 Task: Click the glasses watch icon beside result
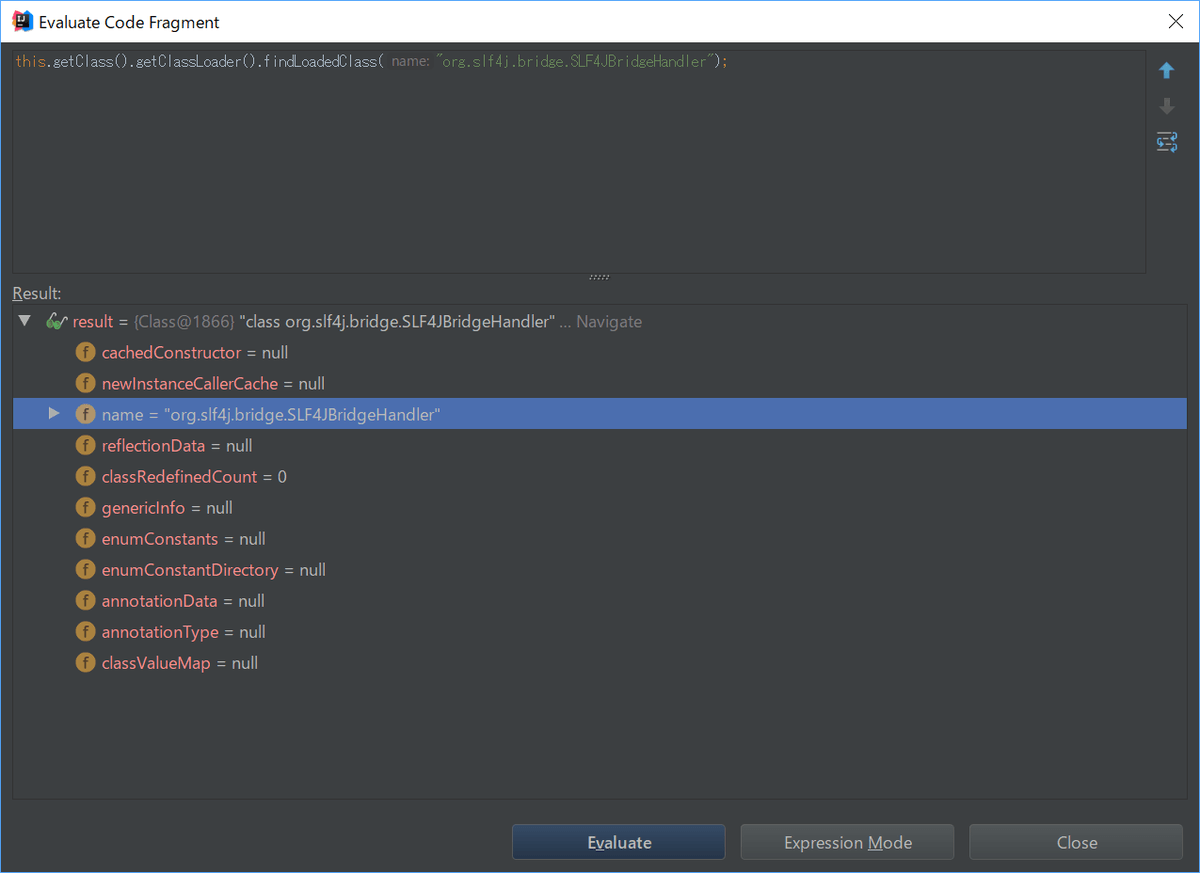[56, 322]
